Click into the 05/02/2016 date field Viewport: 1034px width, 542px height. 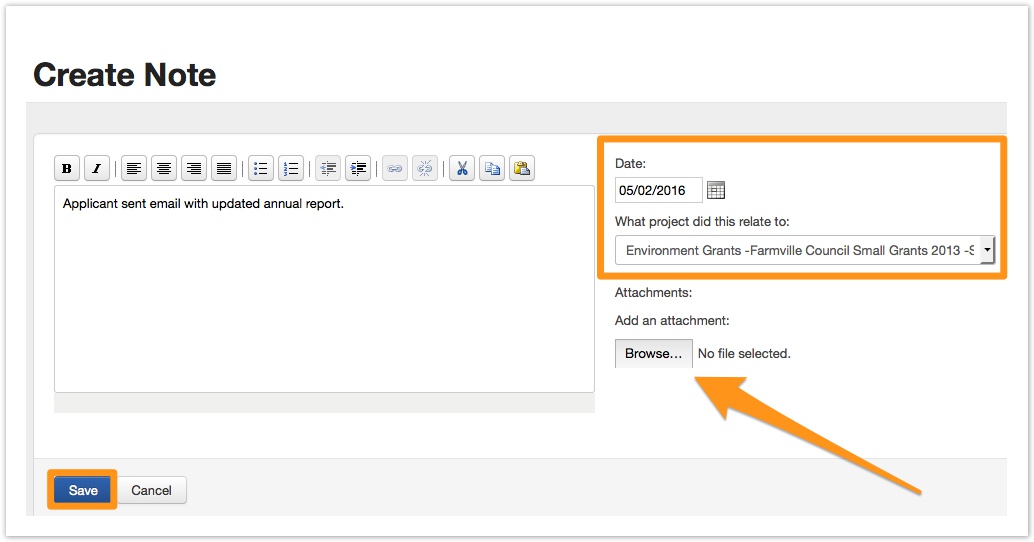click(658, 190)
